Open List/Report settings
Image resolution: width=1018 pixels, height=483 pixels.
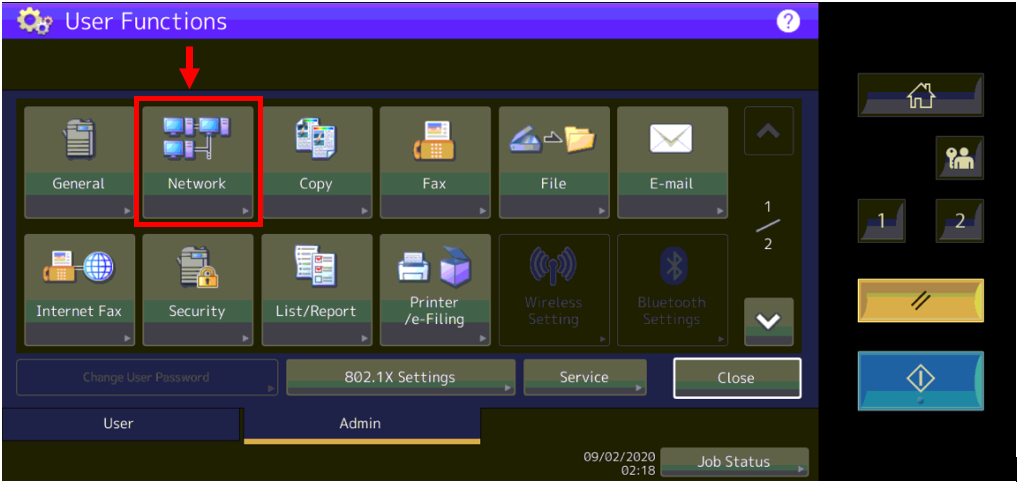[x=316, y=289]
